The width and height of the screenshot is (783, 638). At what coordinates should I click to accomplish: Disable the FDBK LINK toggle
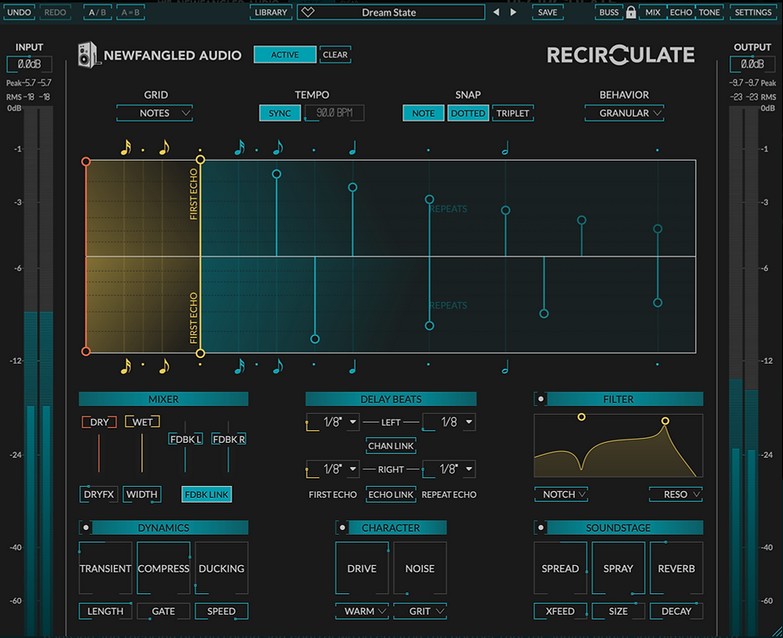coord(207,494)
